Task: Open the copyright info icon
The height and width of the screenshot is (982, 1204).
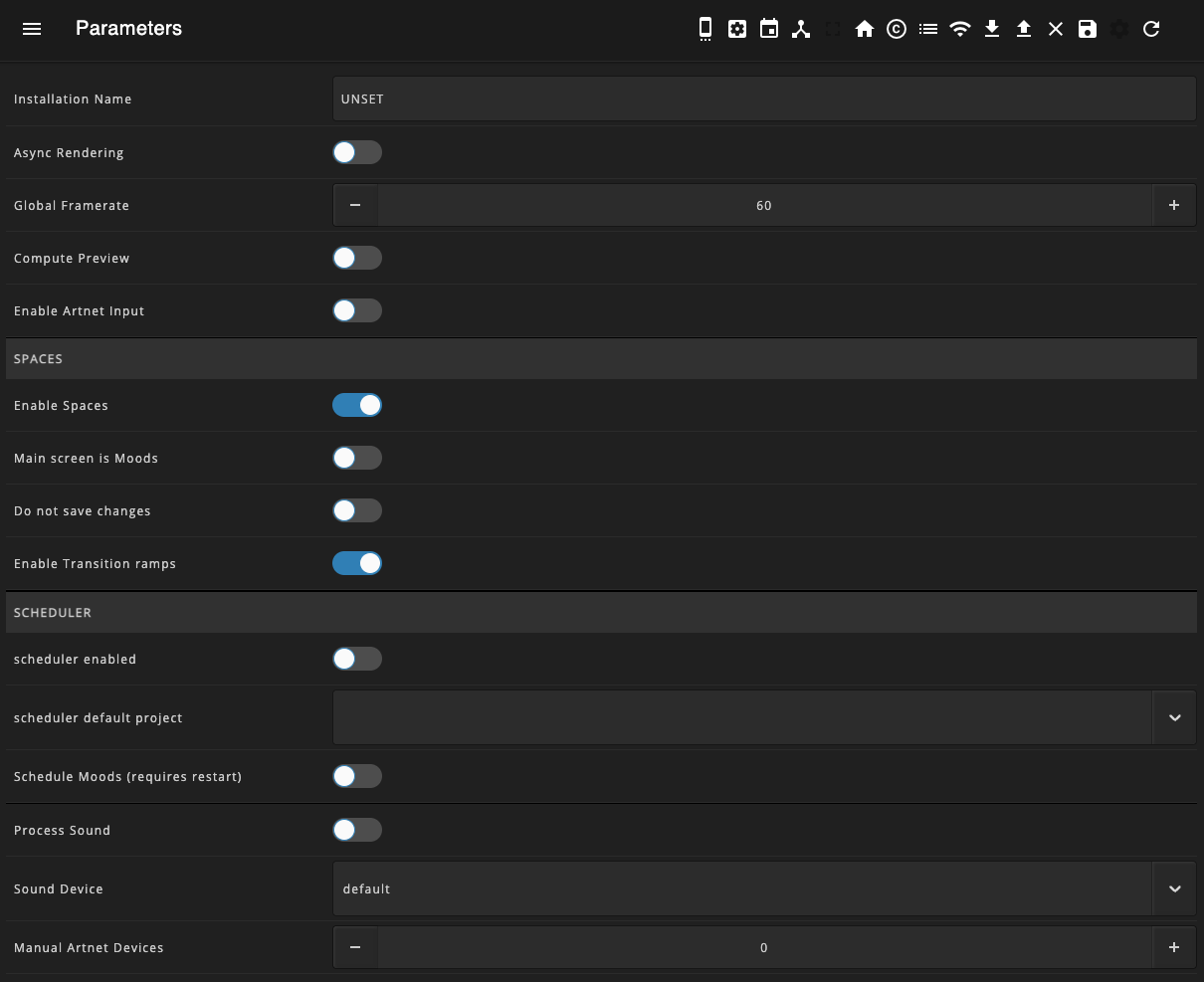Action: [896, 29]
